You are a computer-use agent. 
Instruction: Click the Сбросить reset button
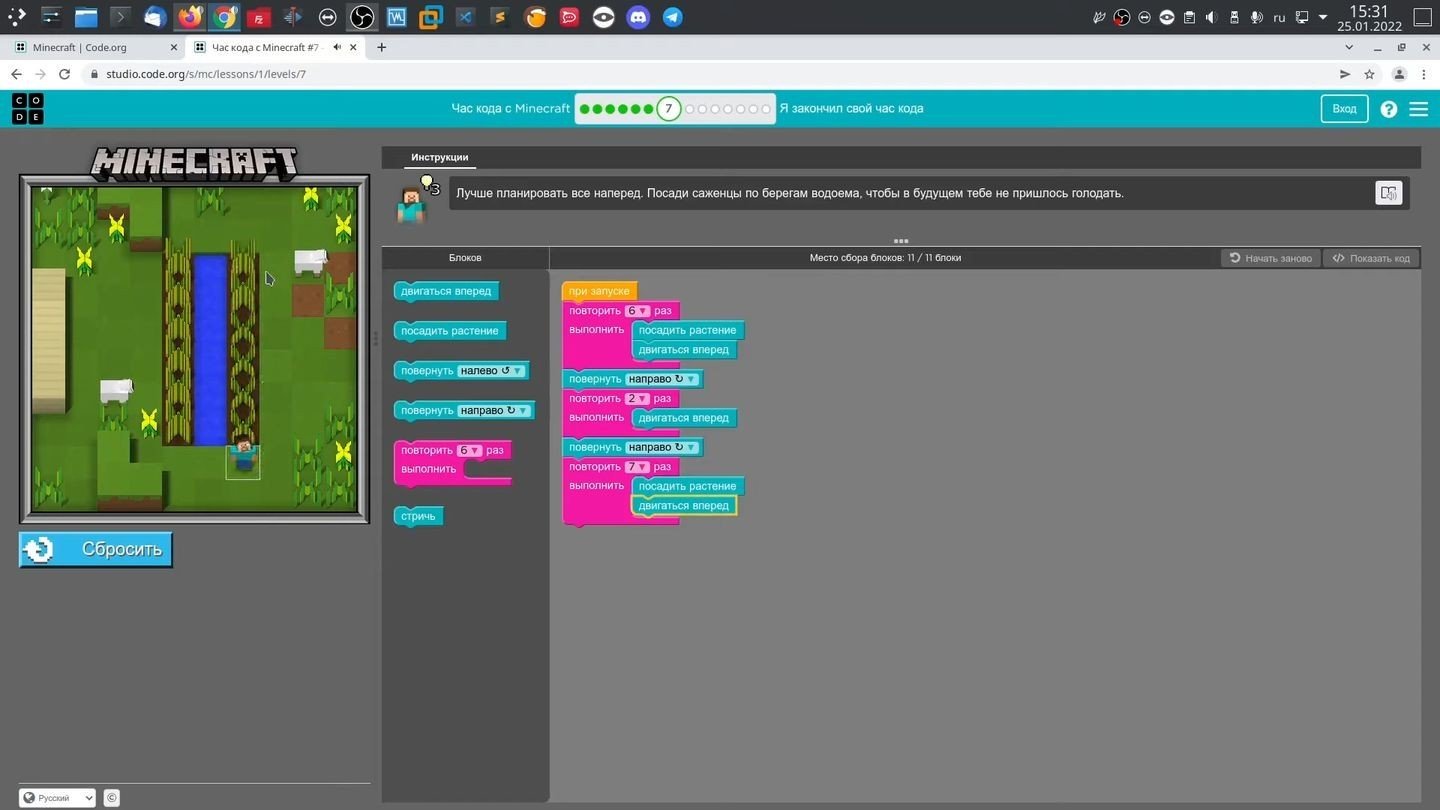pos(96,549)
